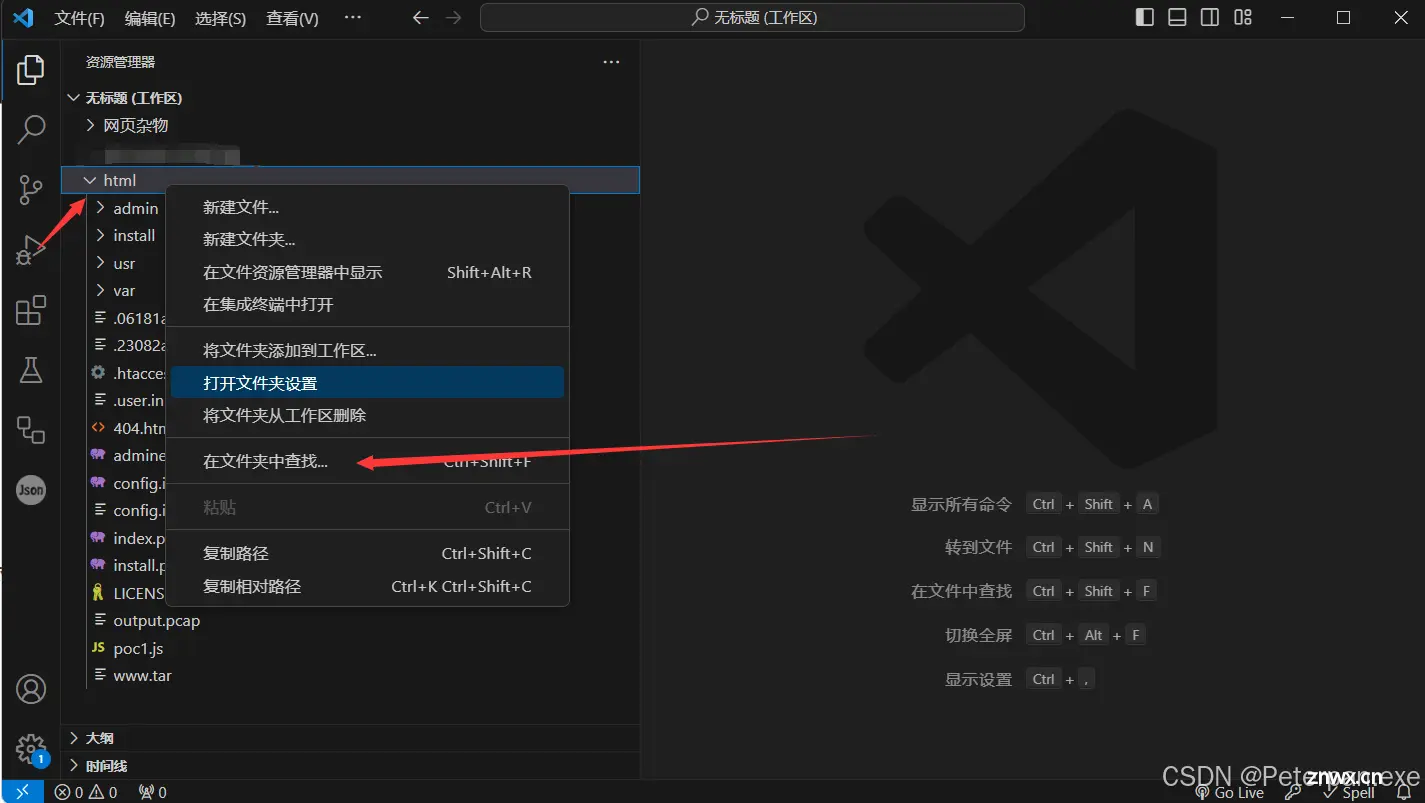
Task: Select 复制路径 menu entry
Action: [367, 554]
